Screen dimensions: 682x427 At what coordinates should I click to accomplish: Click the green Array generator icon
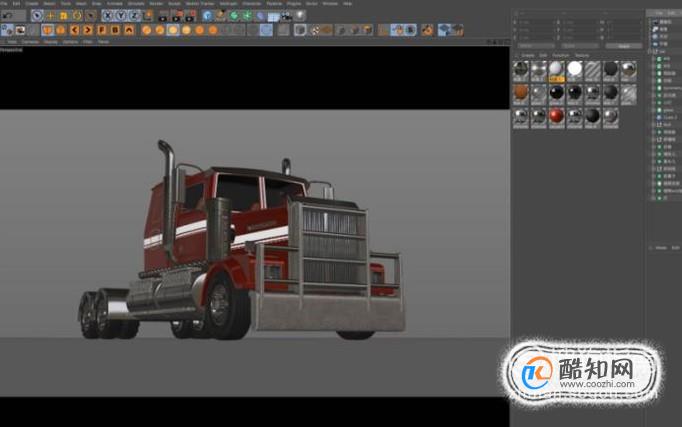click(247, 16)
